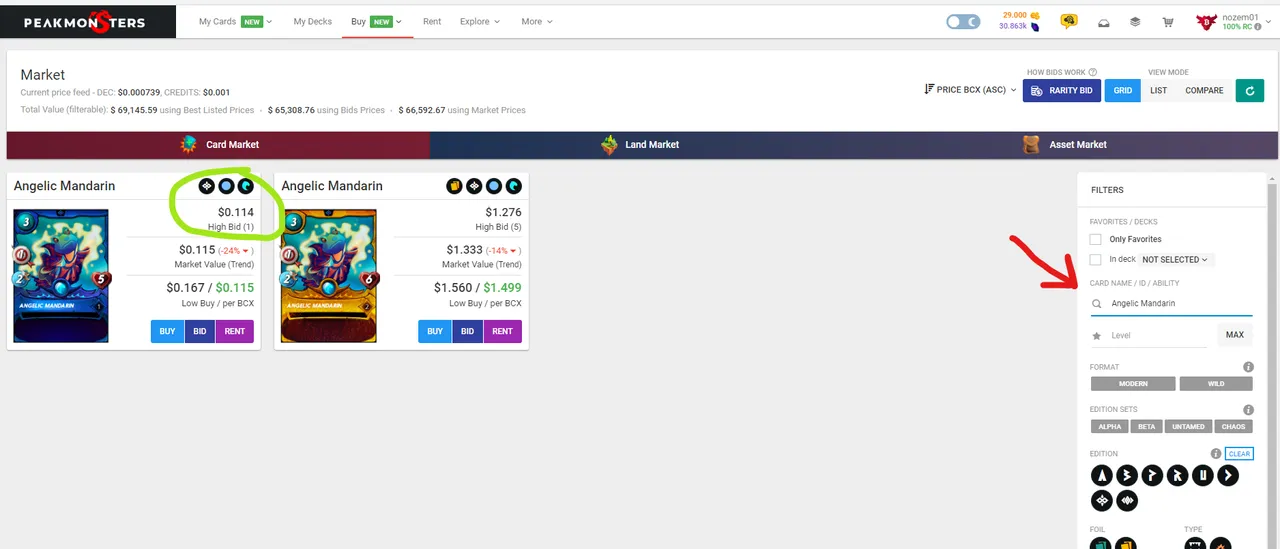Click Buy on the first Angelic Mandarin

(x=167, y=331)
